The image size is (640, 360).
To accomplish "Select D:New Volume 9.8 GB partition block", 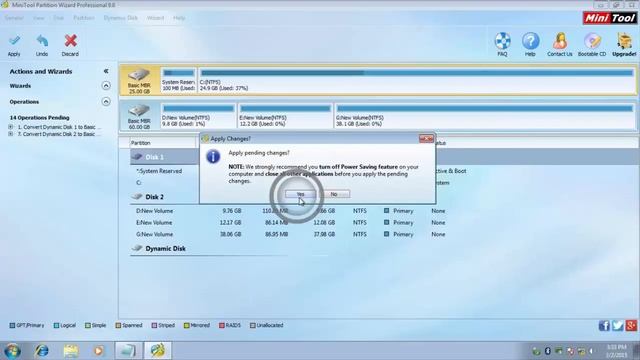I will [x=198, y=116].
